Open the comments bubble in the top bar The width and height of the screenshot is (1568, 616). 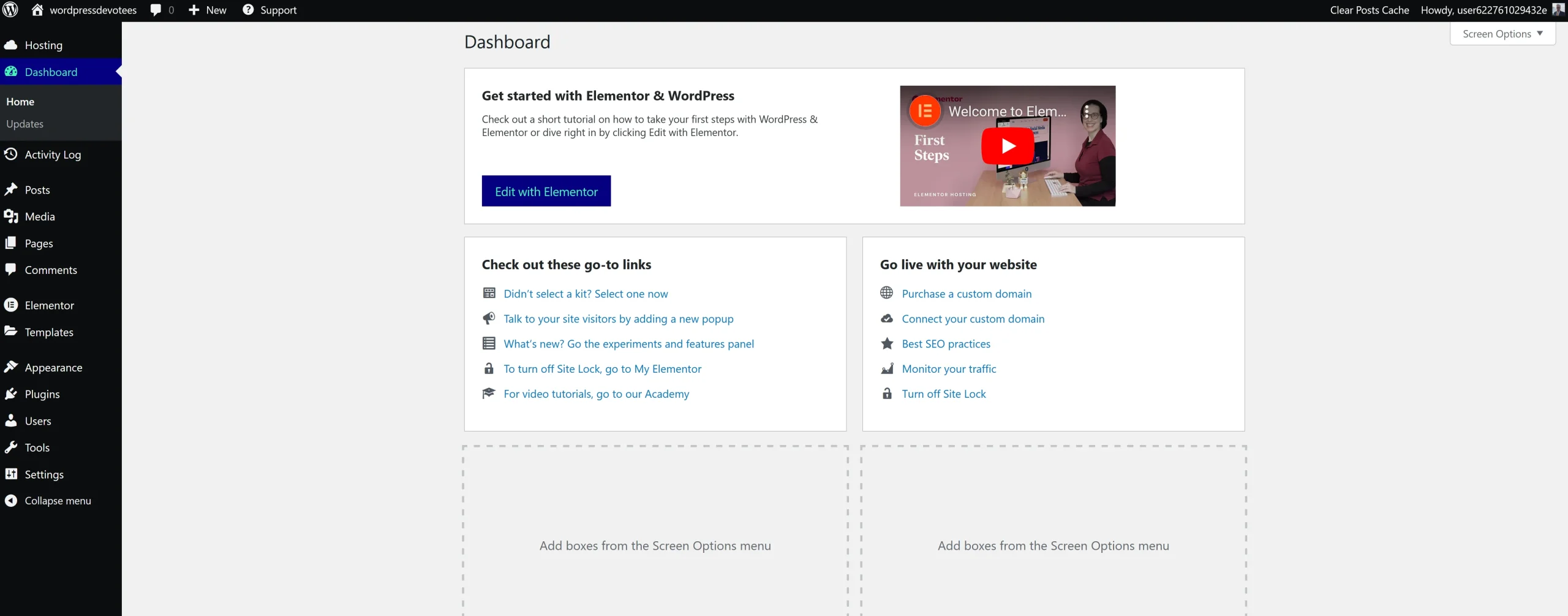pyautogui.click(x=157, y=10)
